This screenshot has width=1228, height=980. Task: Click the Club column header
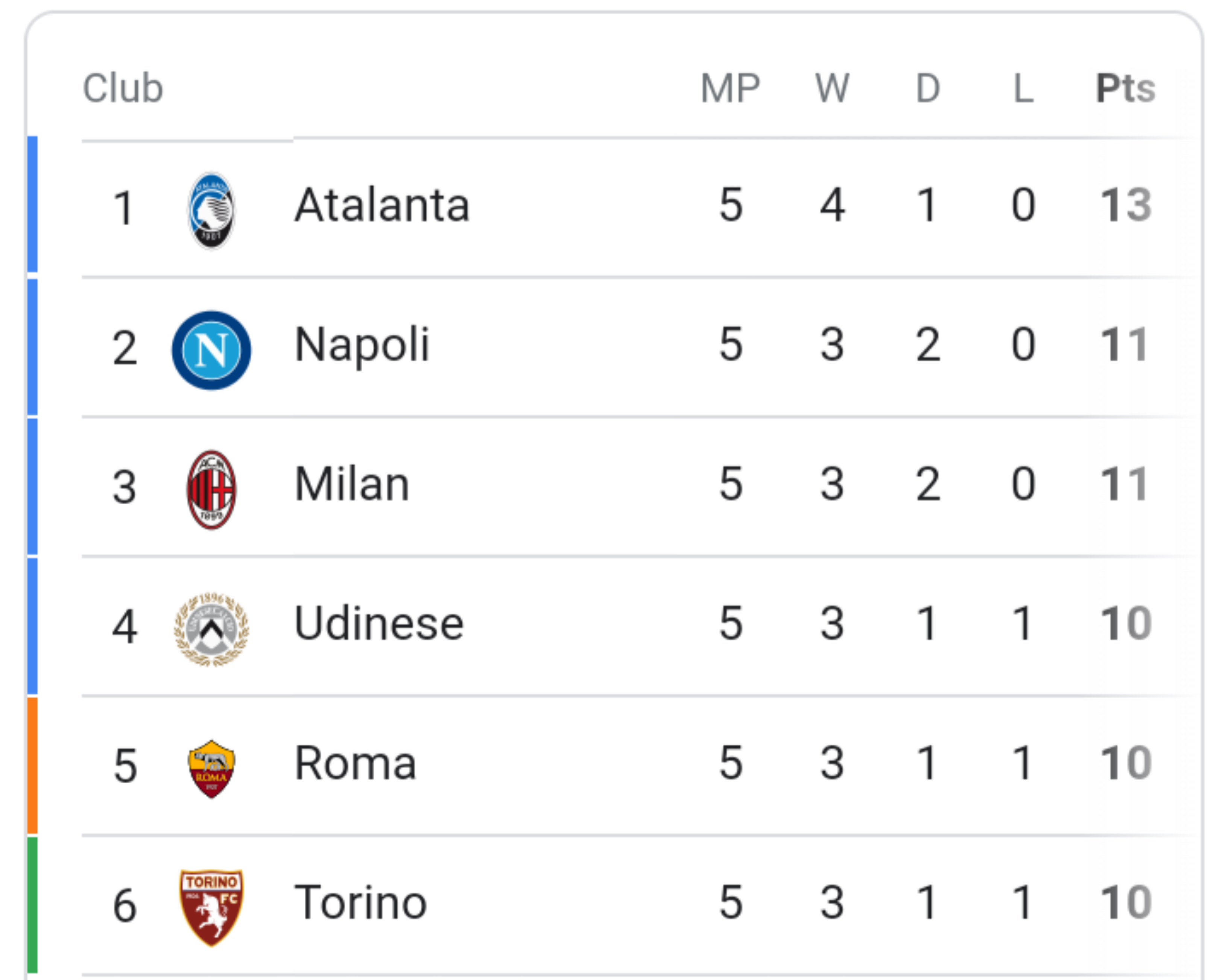(123, 89)
